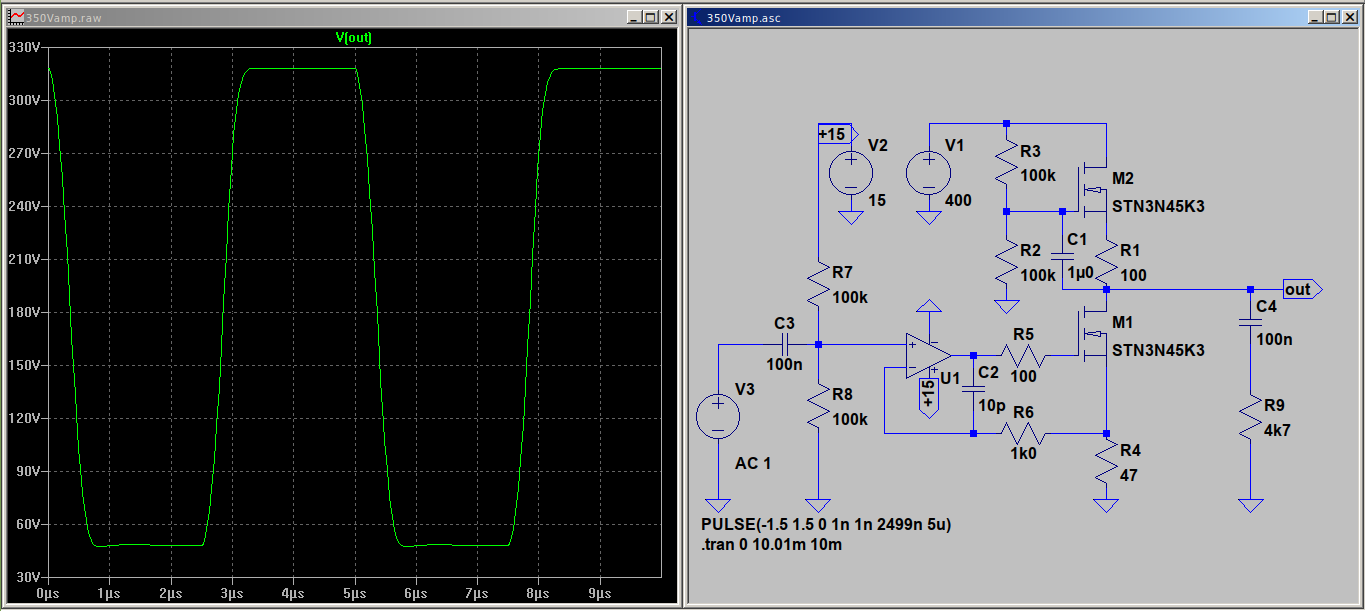This screenshot has height=611, width=1365.
Task: Click the V(out) trace label in plot
Action: click(x=354, y=37)
